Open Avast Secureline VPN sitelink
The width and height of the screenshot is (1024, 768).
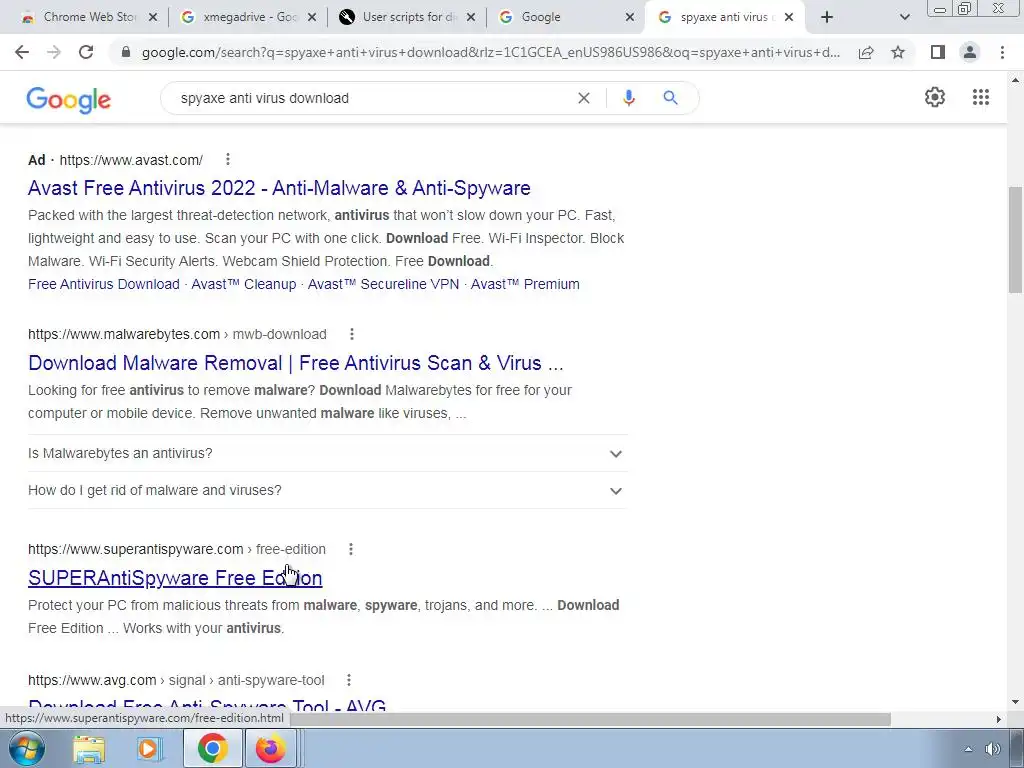(383, 284)
